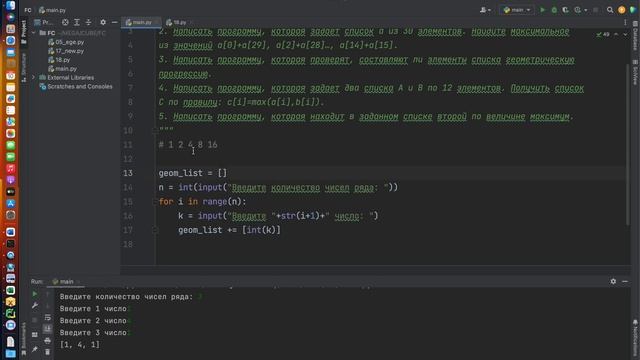
Task: Open the editor tabs more options menu
Action: [625, 22]
